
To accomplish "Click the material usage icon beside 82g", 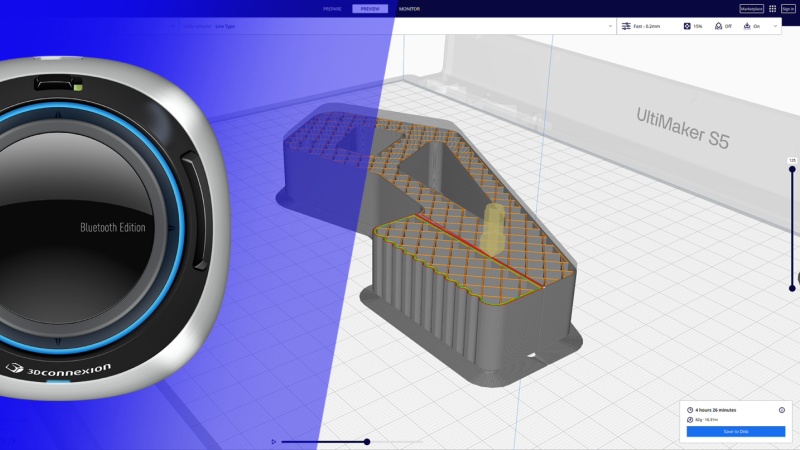I will coord(690,419).
